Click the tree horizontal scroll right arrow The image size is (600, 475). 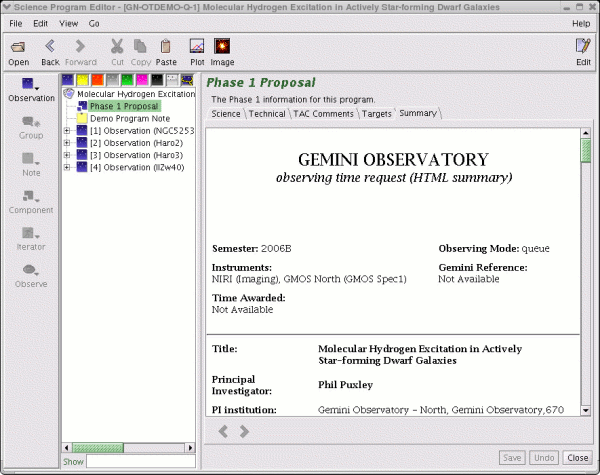pyautogui.click(x=191, y=447)
